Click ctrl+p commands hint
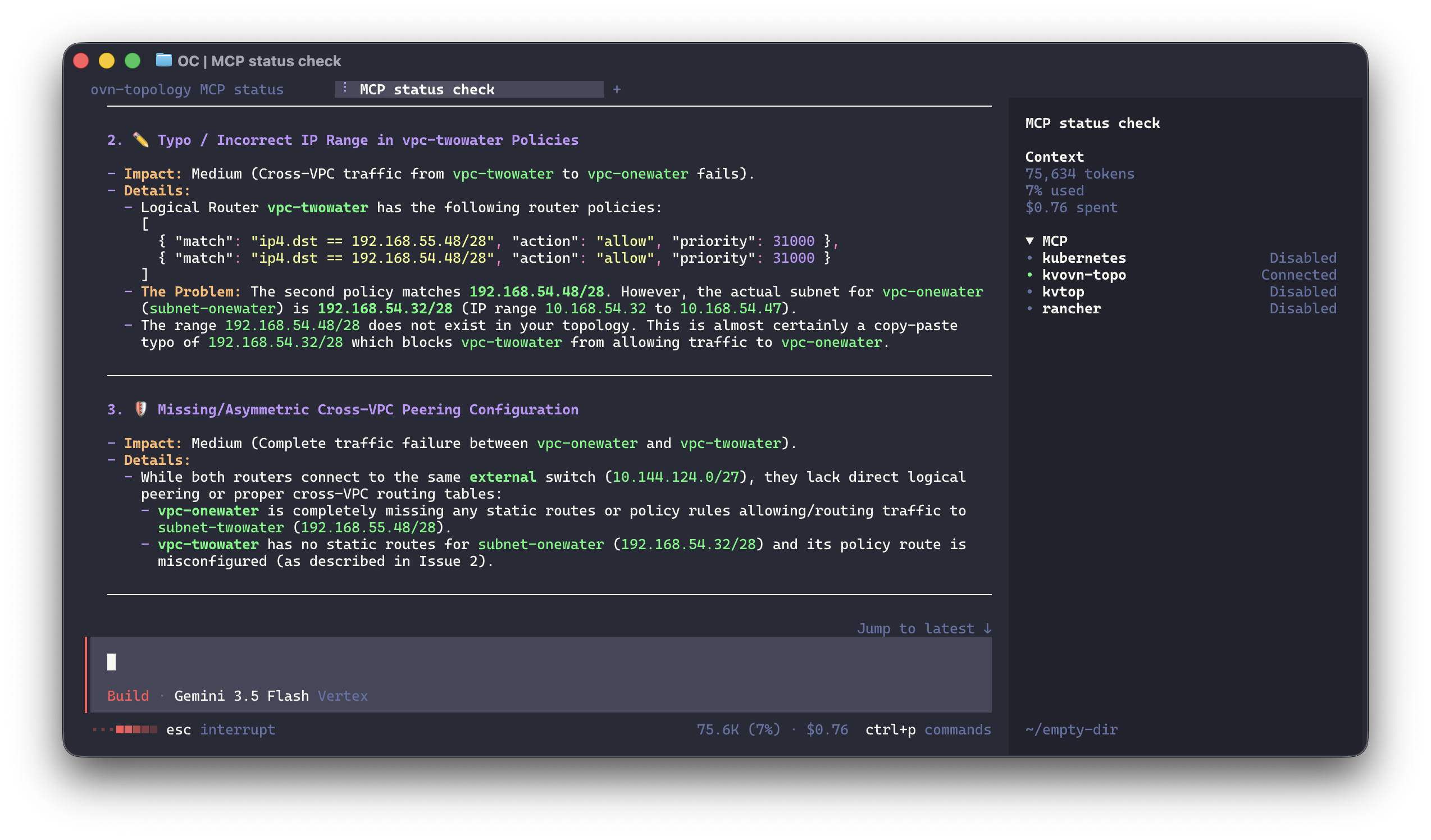 pos(928,729)
